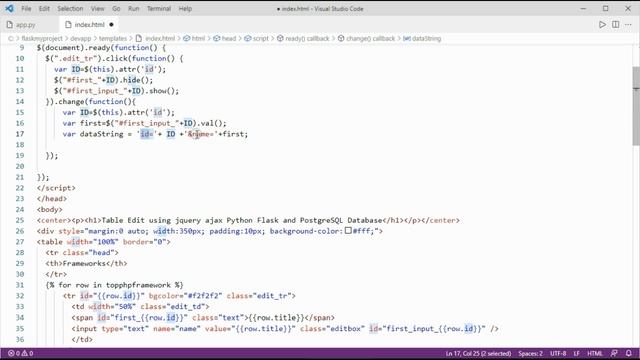Image resolution: width=640 pixels, height=360 pixels.
Task: Open the Help menu
Action: pyautogui.click(x=185, y=9)
